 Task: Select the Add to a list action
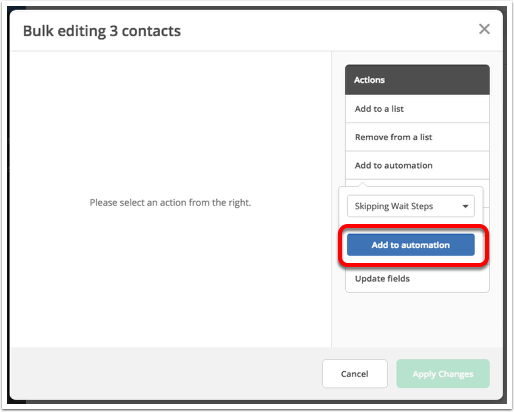pos(417,109)
